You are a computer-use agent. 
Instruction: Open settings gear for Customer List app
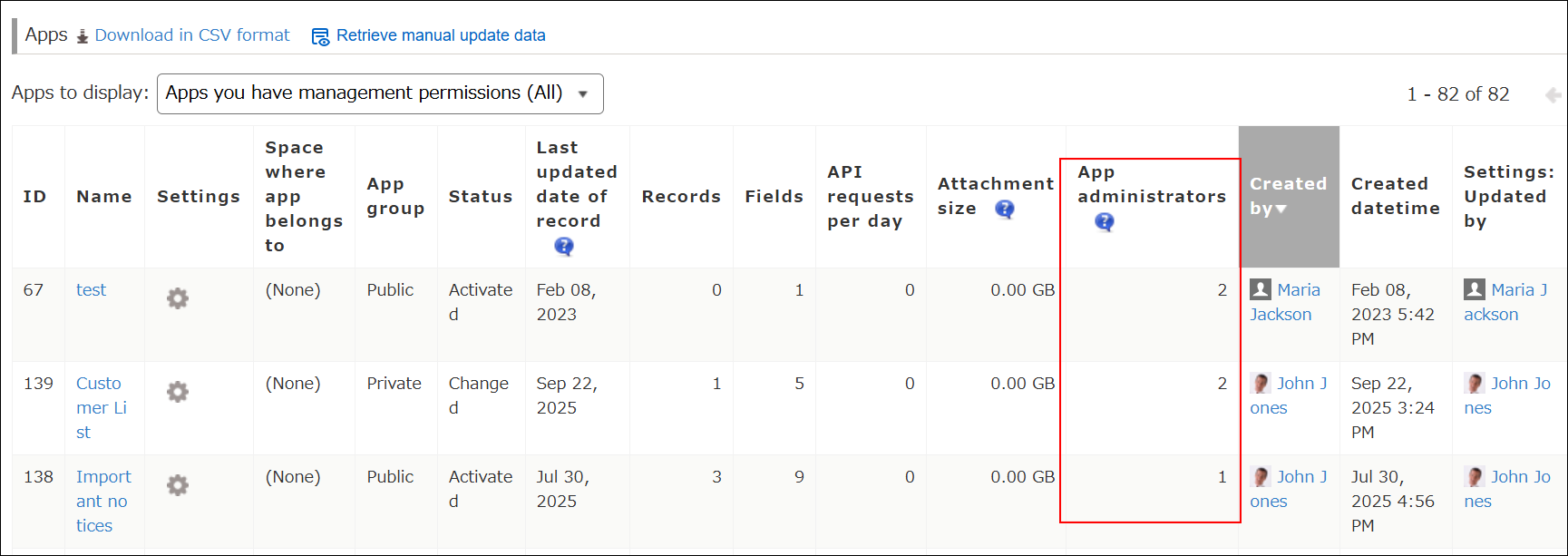tap(178, 392)
